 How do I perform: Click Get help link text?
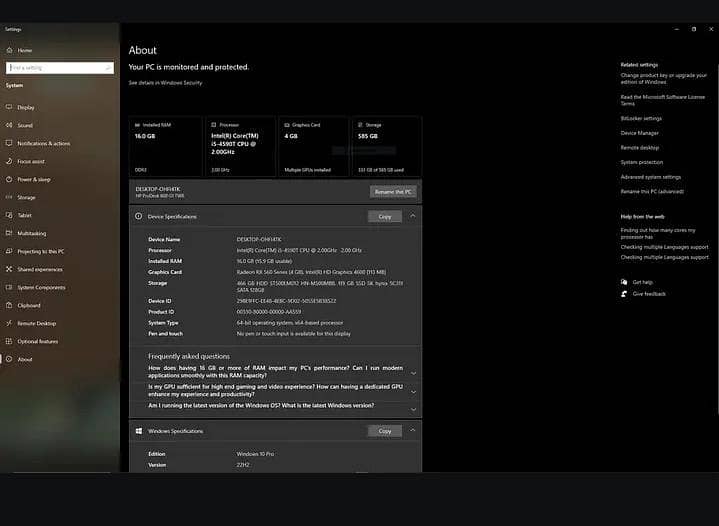642,282
